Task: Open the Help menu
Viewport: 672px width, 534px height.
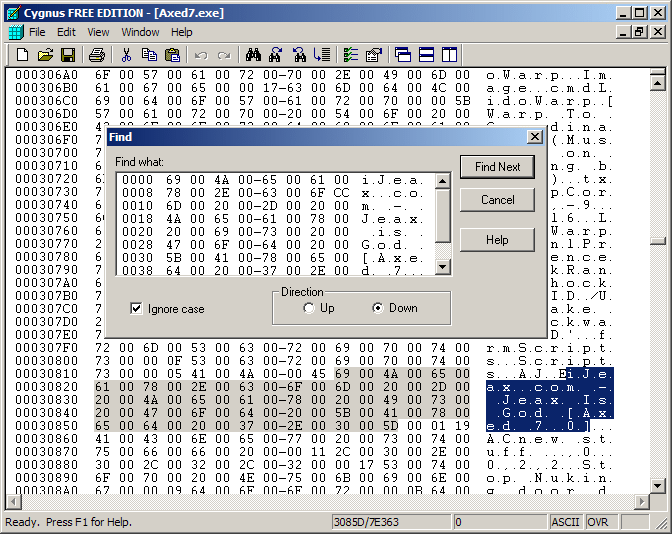Action: [x=182, y=32]
